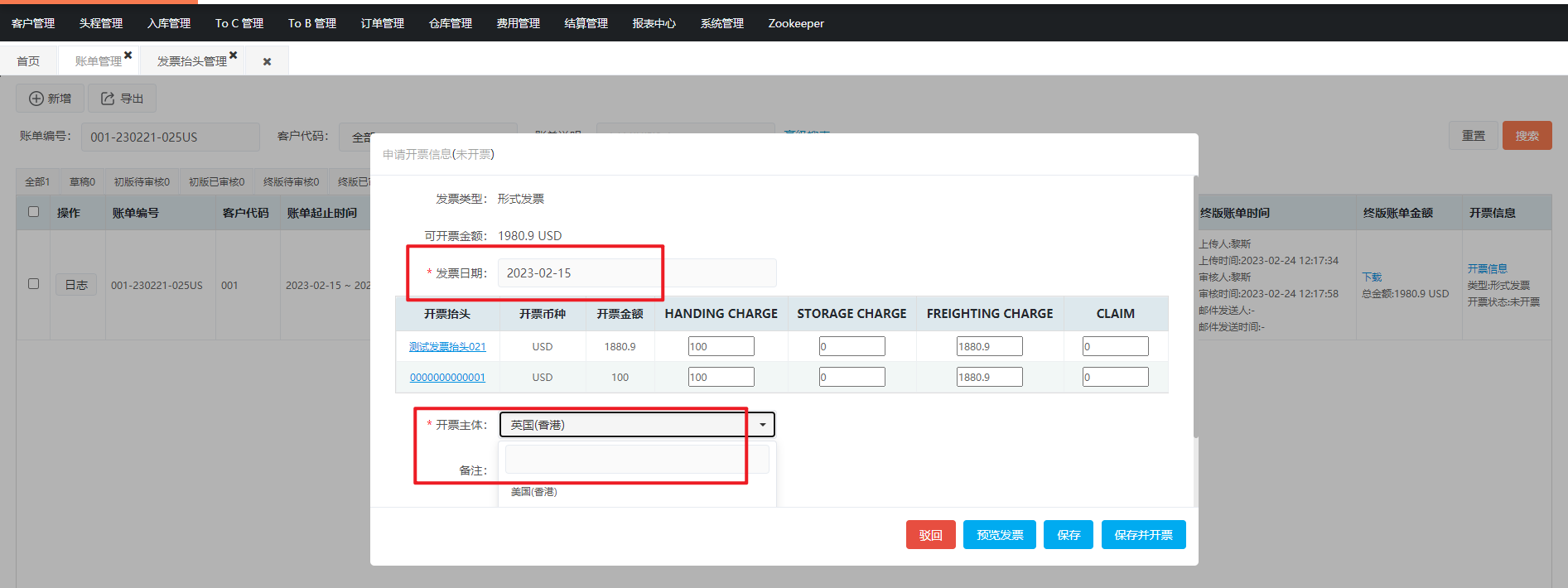The width and height of the screenshot is (1568, 588).
Task: Open the To B 管理 menu
Action: click(312, 23)
